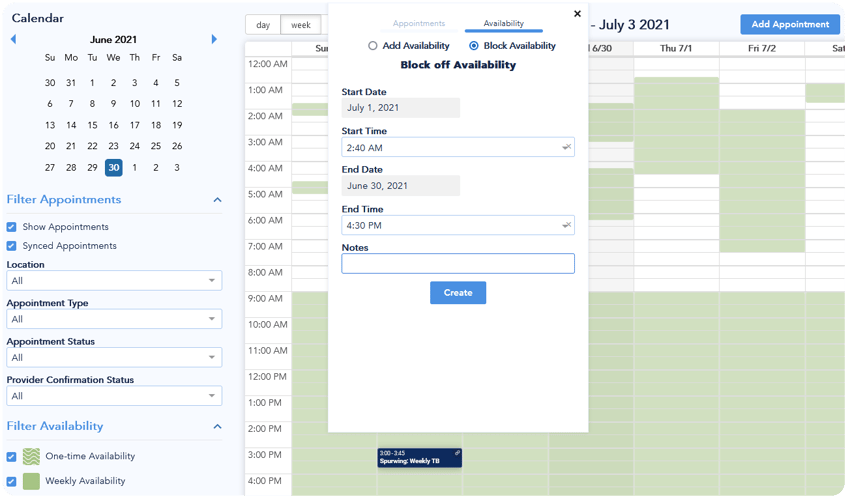Open the Start Time 2:40 AM field
Screen dimensions: 850x497
tap(458, 147)
